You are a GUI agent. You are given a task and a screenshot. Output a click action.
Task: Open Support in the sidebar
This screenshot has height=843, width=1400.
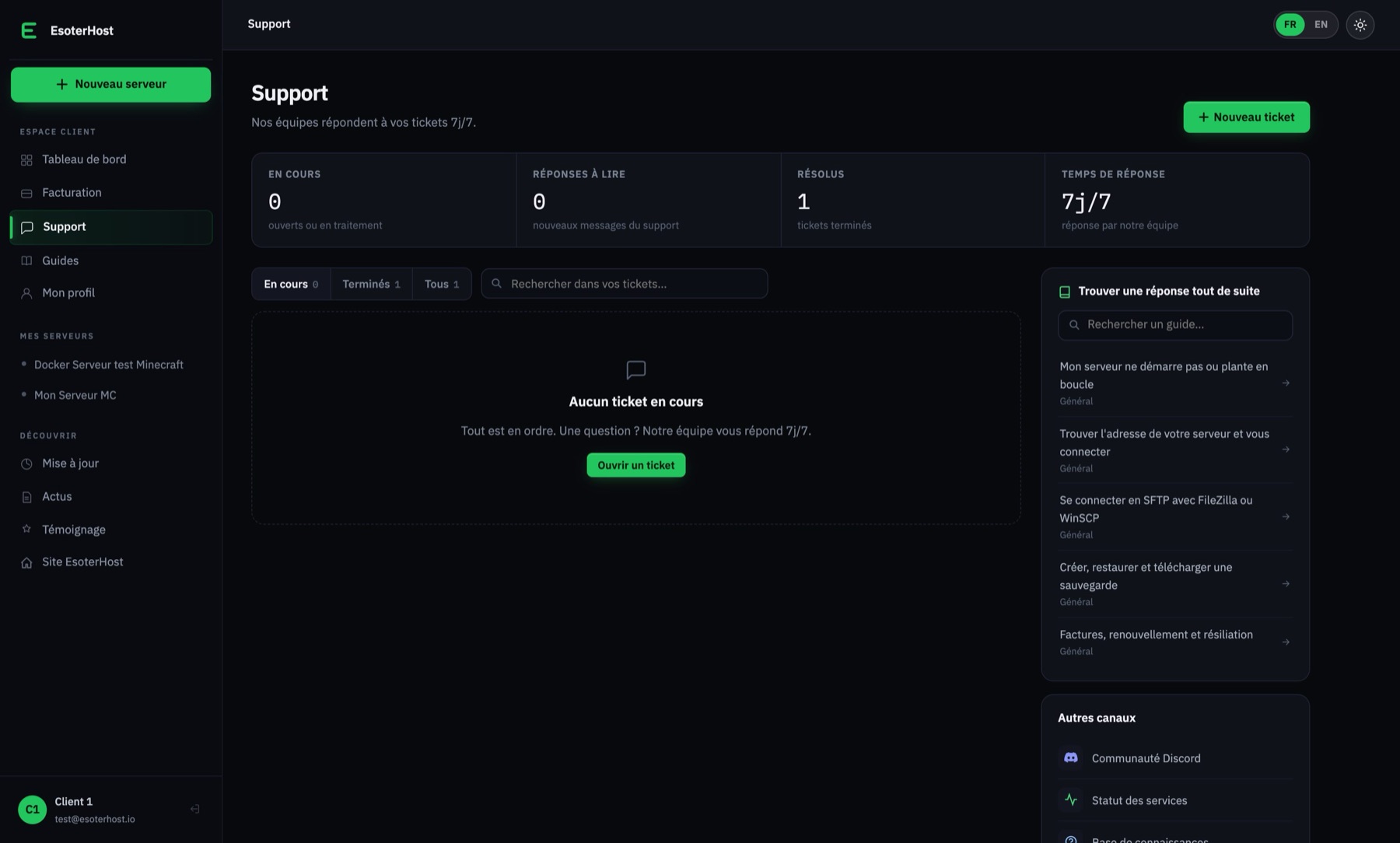(x=111, y=227)
